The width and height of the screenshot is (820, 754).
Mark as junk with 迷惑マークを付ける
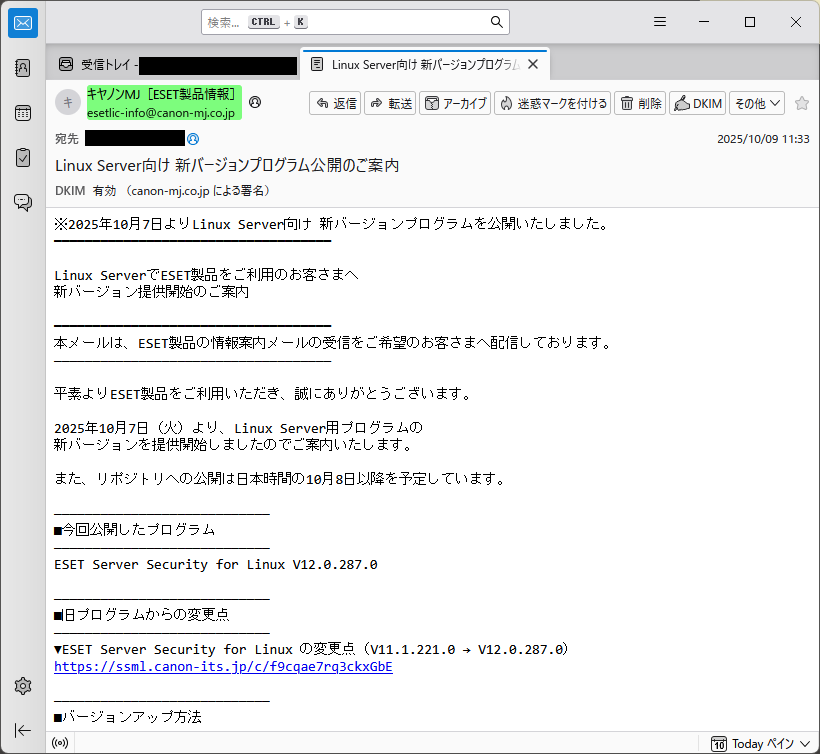click(x=552, y=103)
